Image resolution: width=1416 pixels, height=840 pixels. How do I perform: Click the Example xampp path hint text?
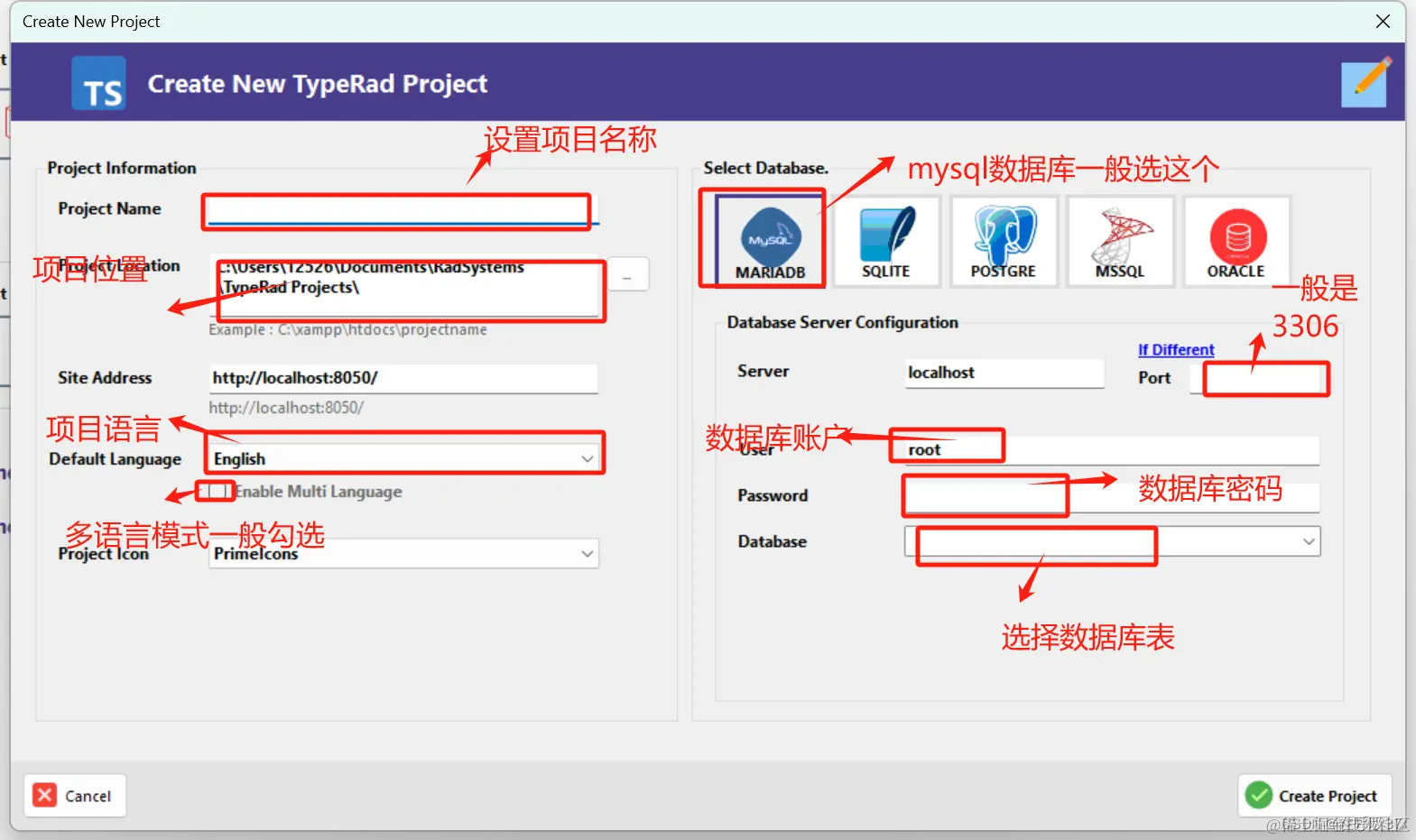[347, 330]
